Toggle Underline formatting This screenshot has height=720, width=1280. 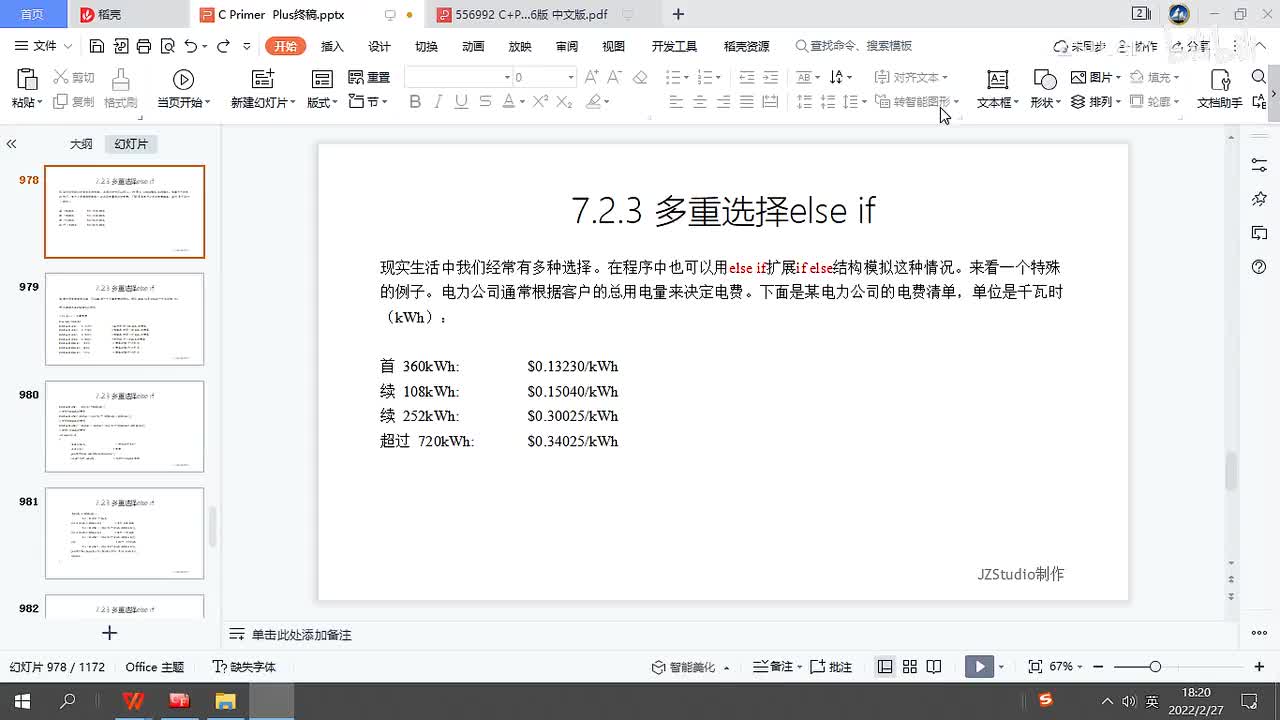pos(461,101)
